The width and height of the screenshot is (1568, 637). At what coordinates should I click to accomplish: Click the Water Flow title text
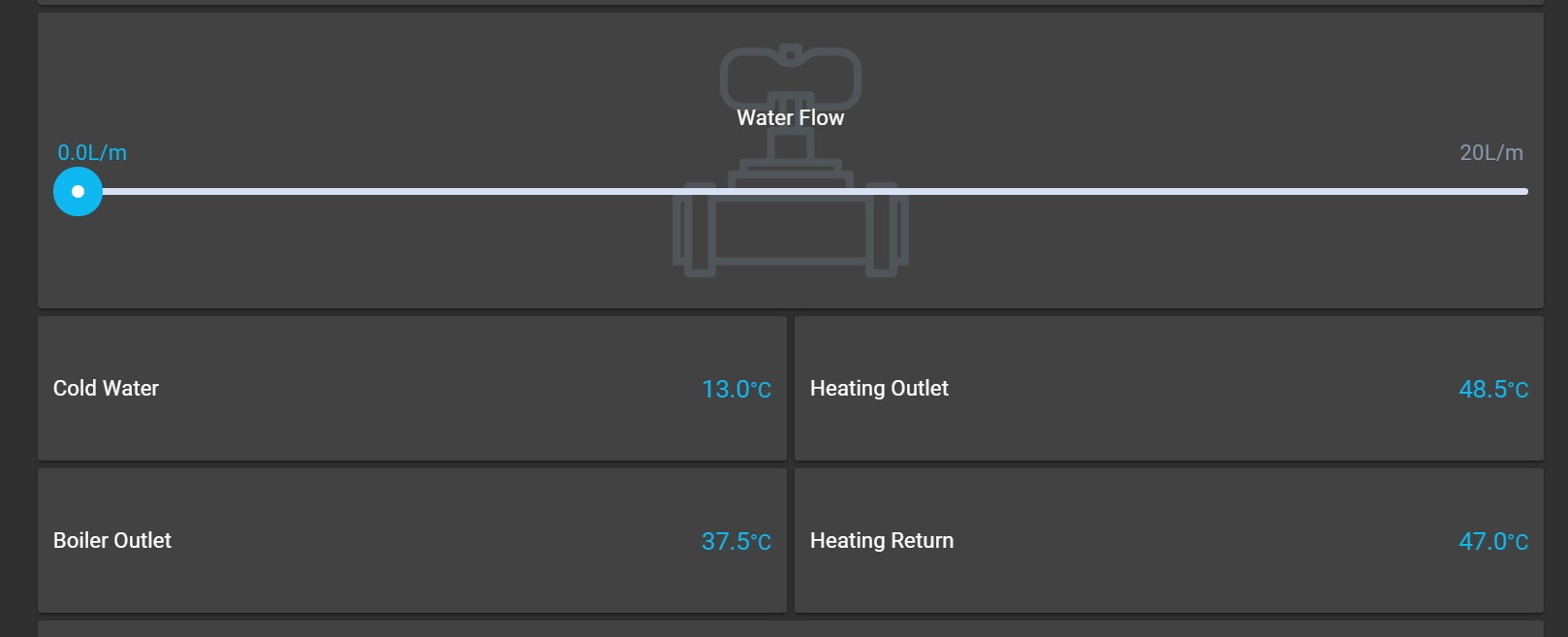790,118
